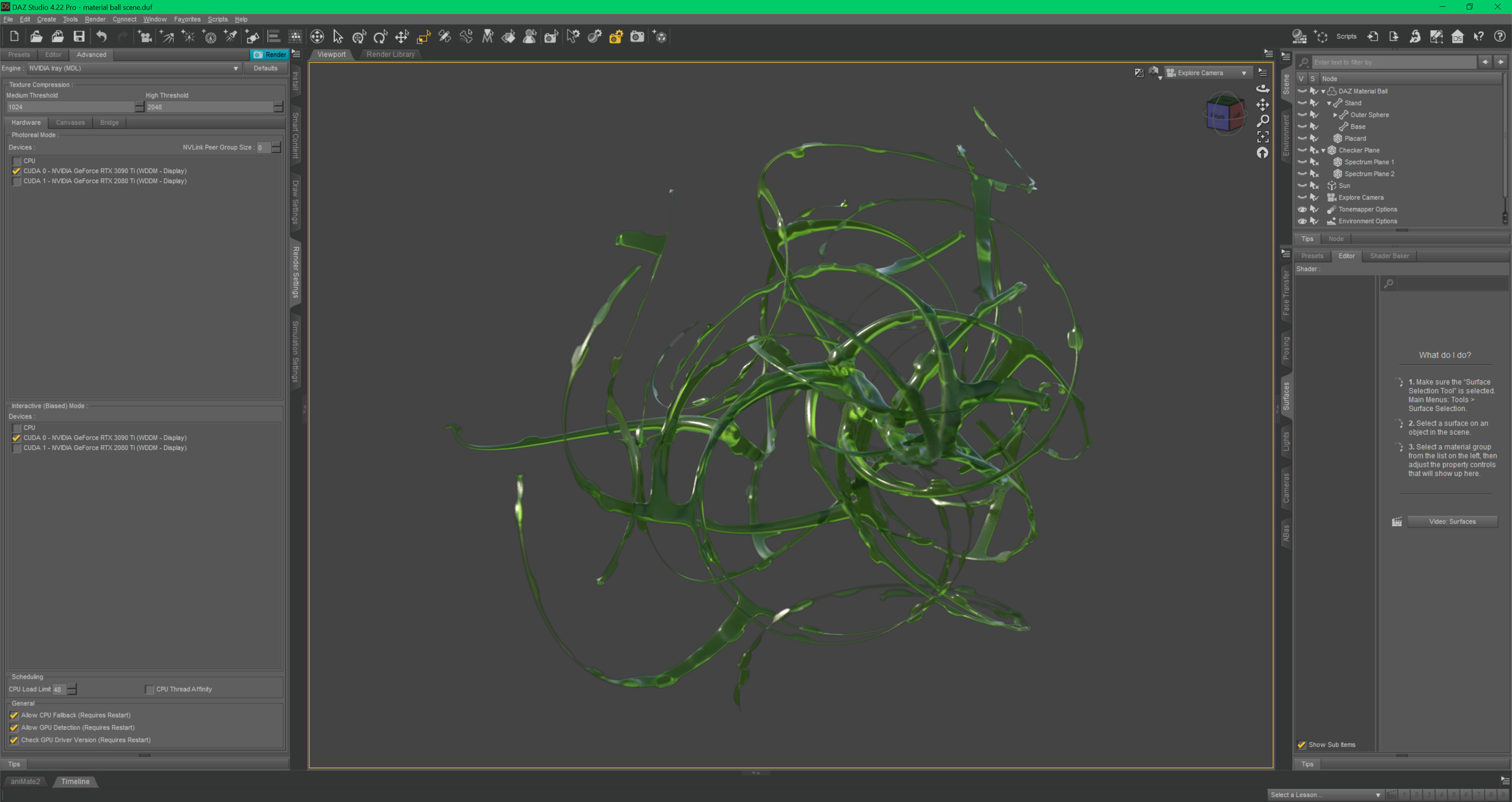Select the Translate tool icon
Screen dimensions: 1512x802
tap(402, 36)
